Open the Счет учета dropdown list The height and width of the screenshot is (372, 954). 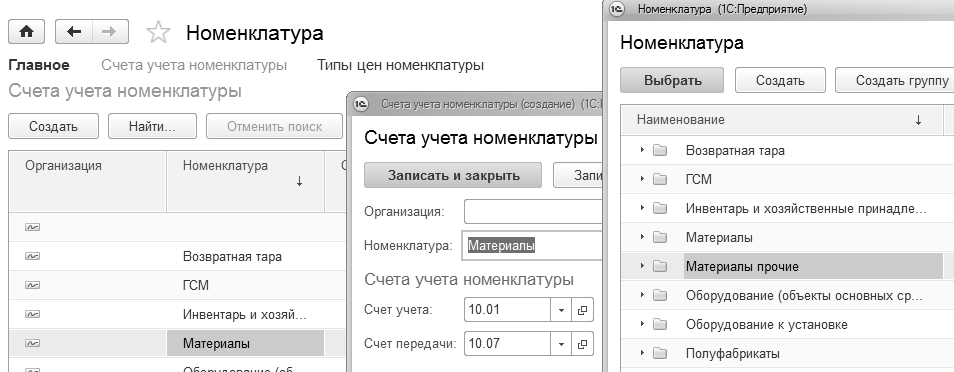click(561, 310)
